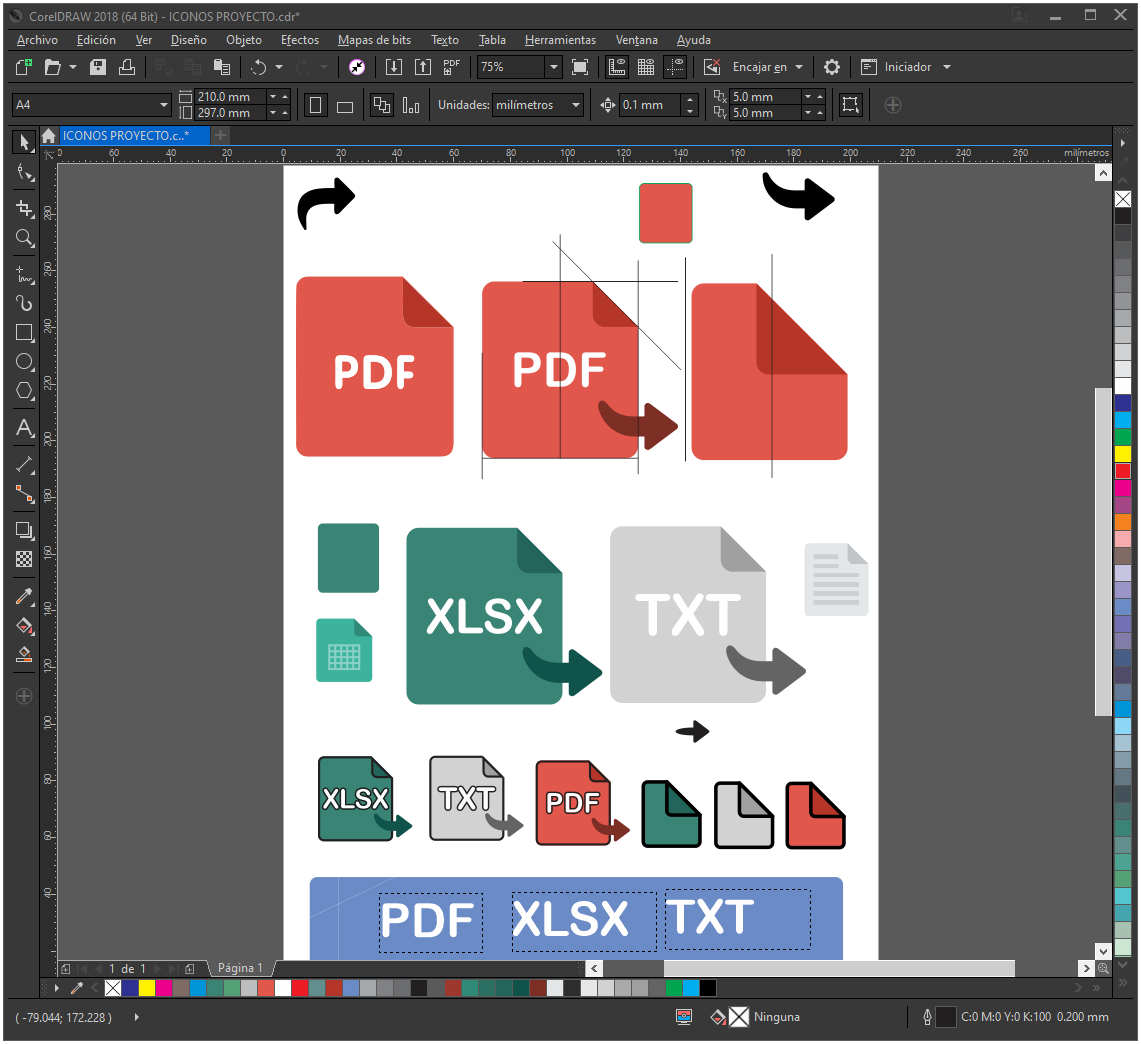1141x1044 pixels.
Task: Expand status bar coordinates arrow
Action: click(x=136, y=1017)
